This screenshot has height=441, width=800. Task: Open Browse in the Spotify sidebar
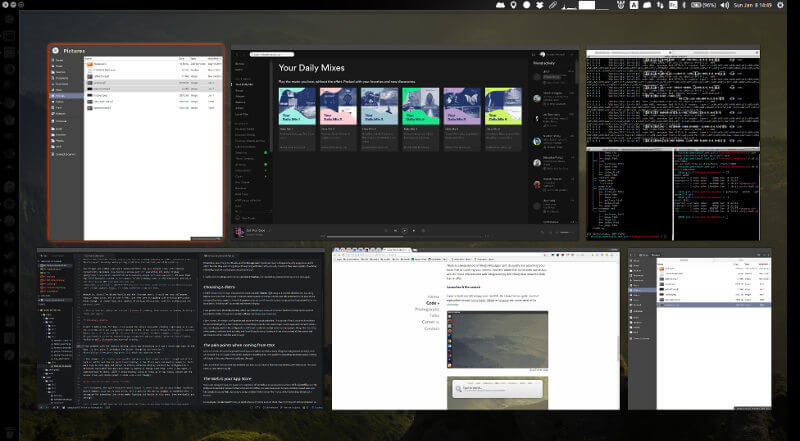(x=240, y=64)
